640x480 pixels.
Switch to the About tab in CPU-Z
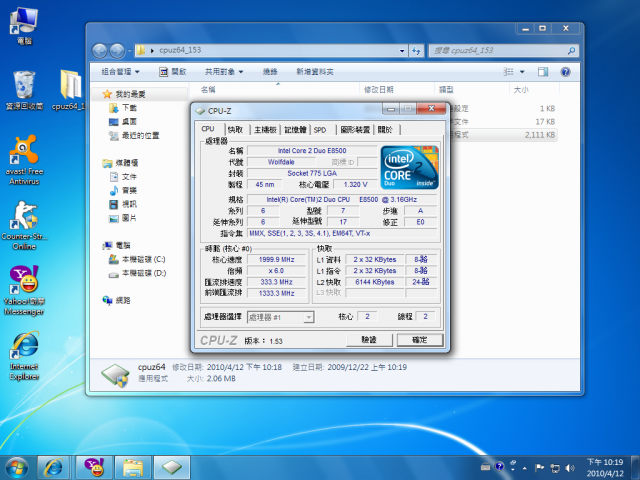385,130
